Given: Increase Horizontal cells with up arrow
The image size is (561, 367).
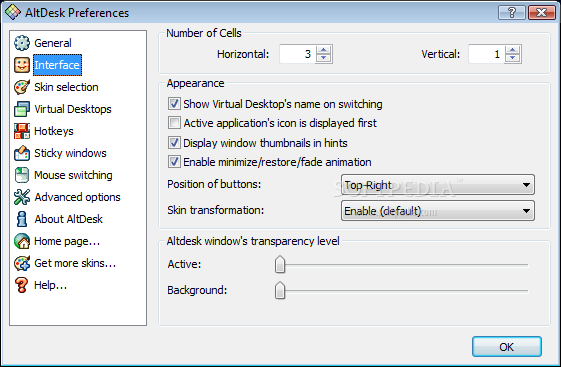Looking at the screenshot, I should [324, 50].
